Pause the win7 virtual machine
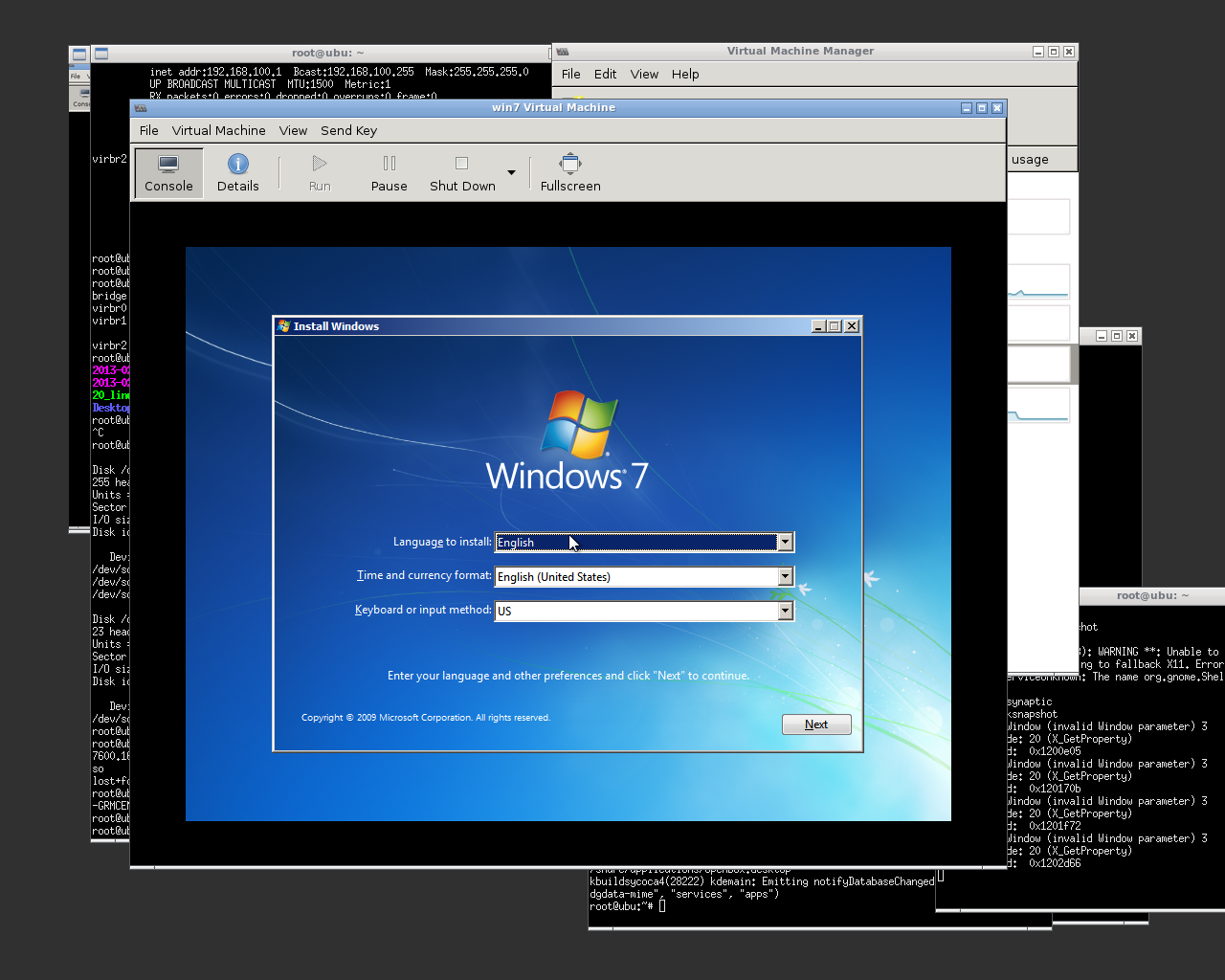1225x980 pixels. pyautogui.click(x=389, y=173)
